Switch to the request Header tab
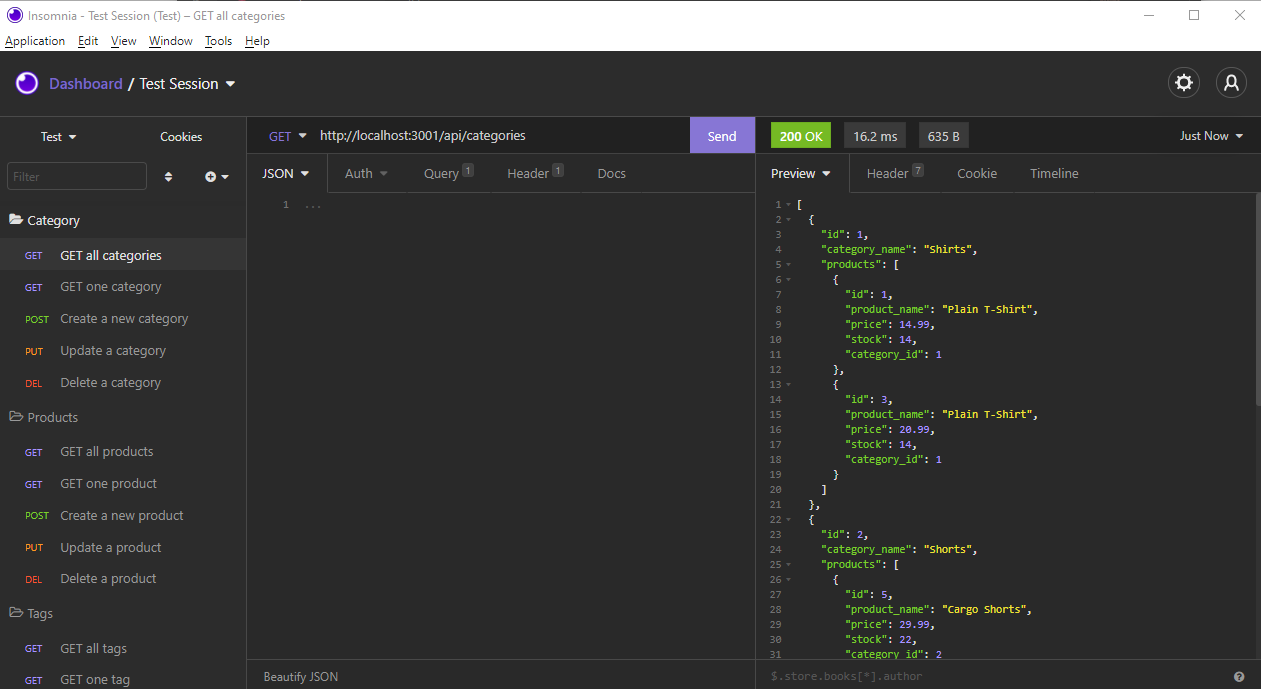The image size is (1261, 689). coord(535,173)
